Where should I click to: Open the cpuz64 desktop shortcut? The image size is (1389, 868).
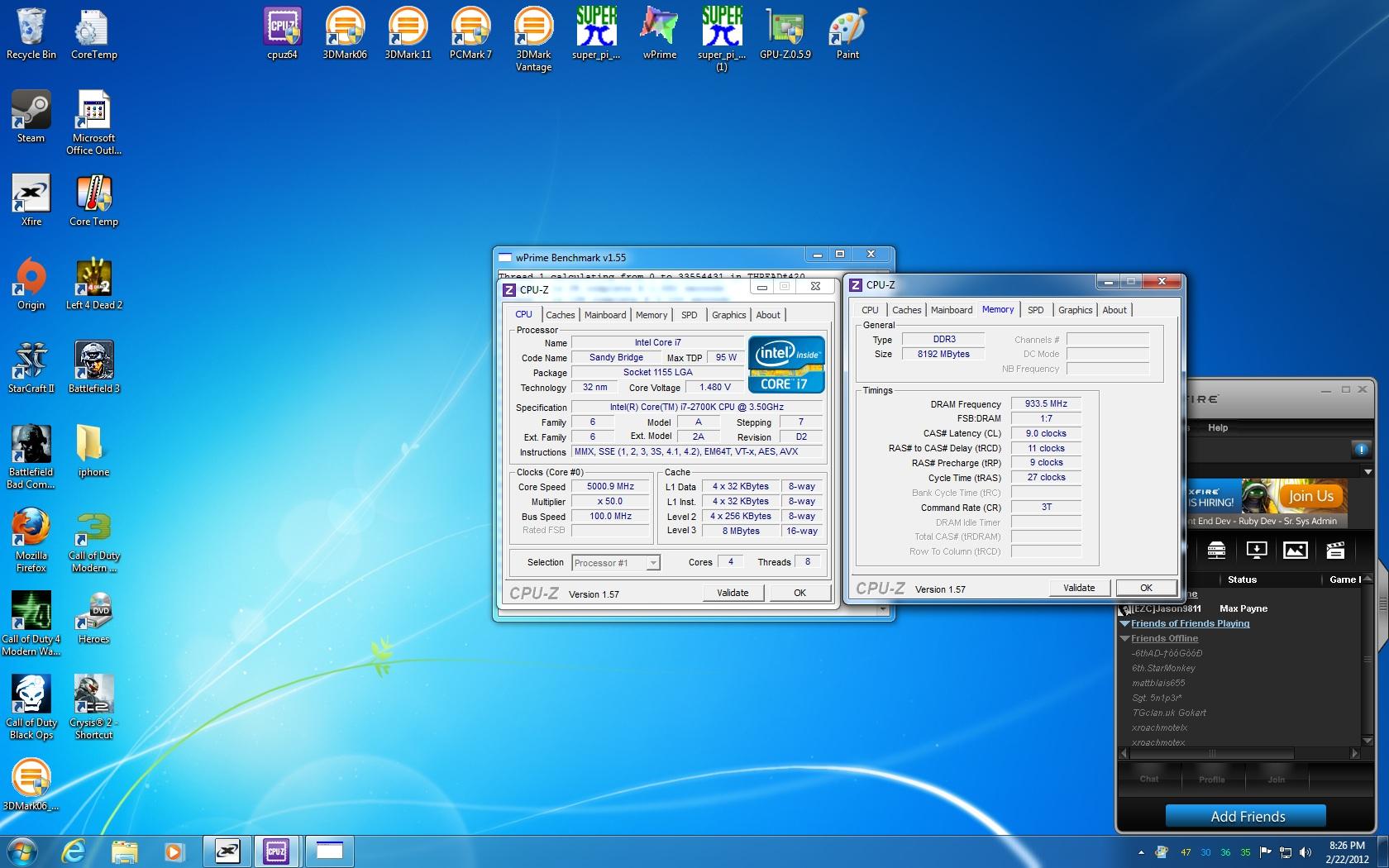coord(282,33)
